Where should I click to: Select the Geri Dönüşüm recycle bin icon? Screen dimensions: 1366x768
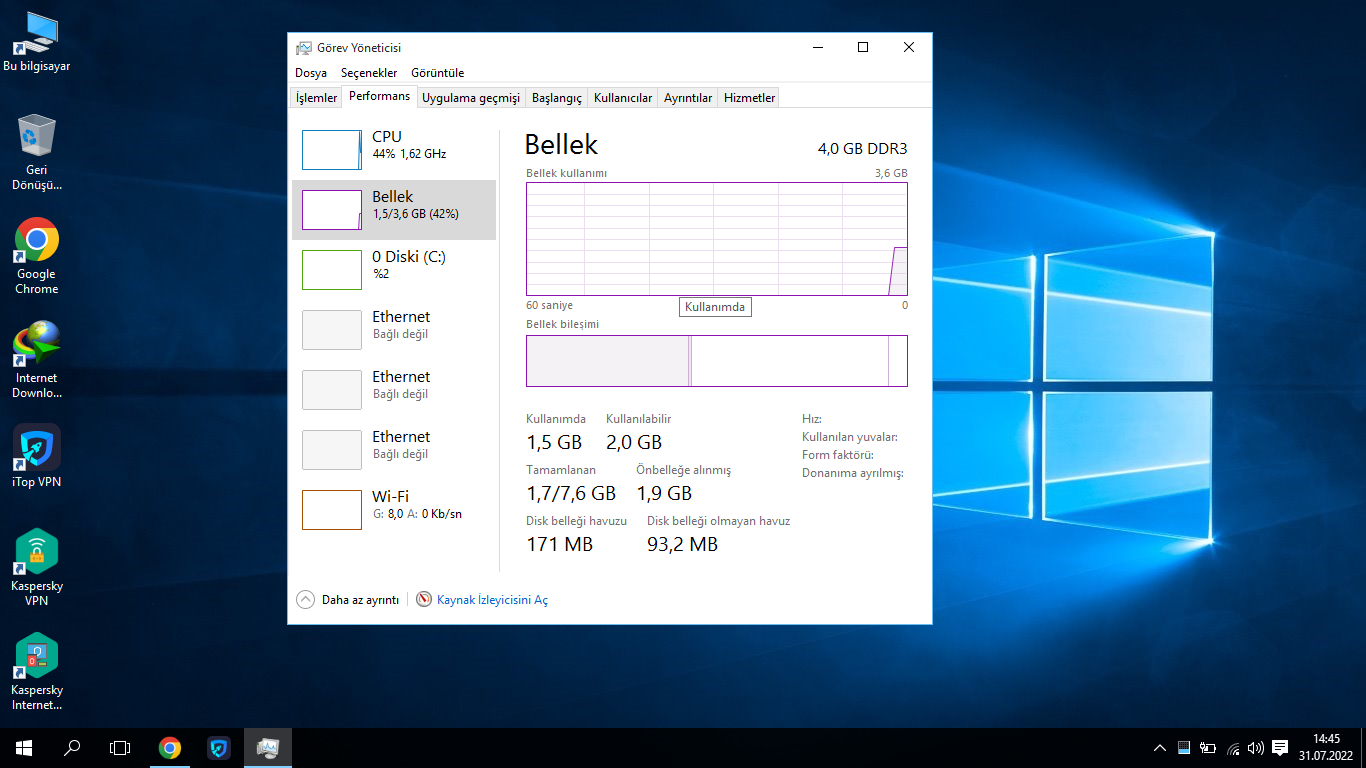click(x=37, y=153)
